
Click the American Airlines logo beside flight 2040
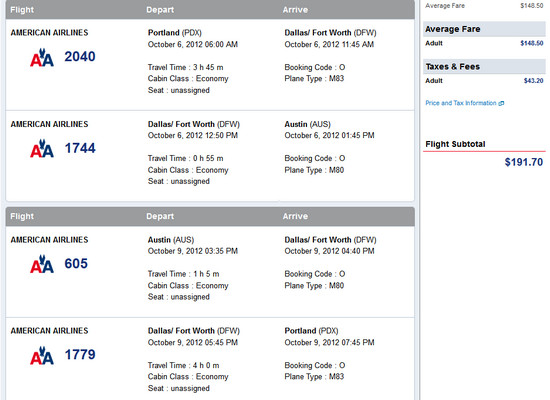[42, 58]
